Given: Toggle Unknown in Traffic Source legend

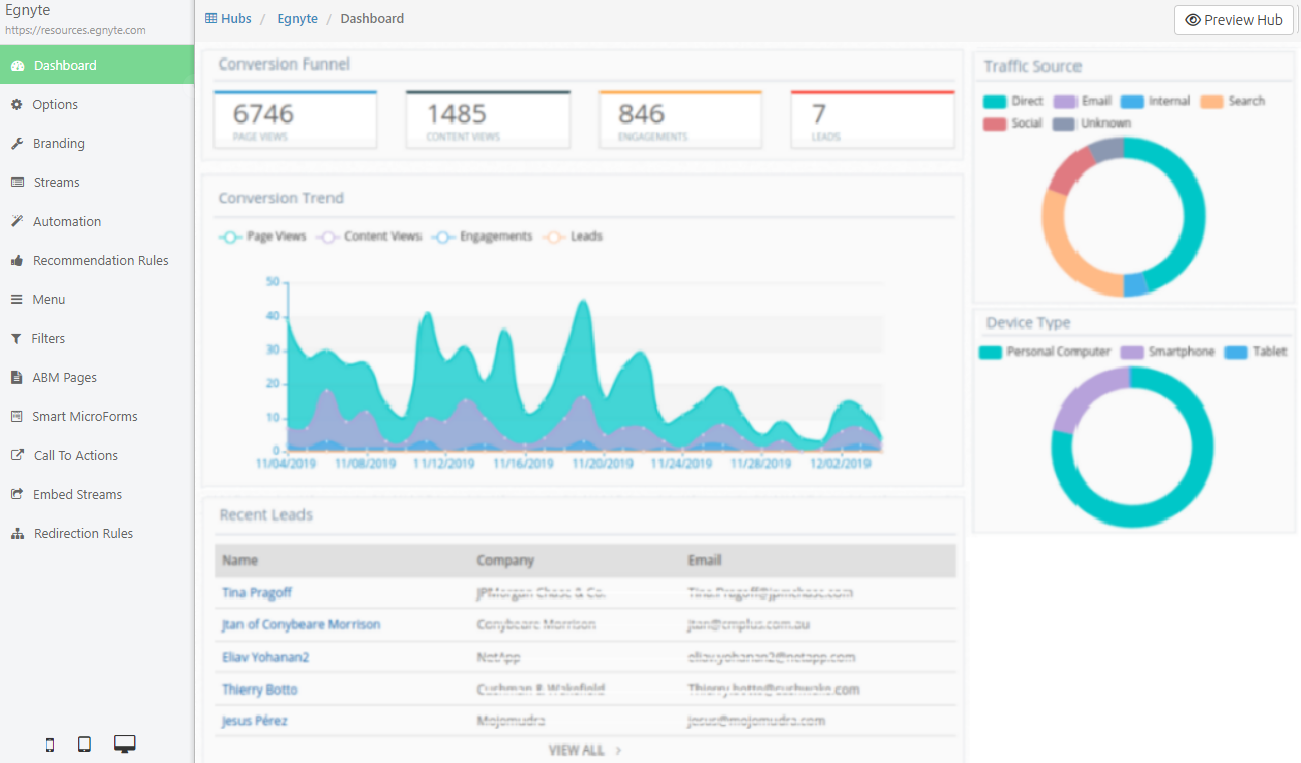Looking at the screenshot, I should point(1092,123).
